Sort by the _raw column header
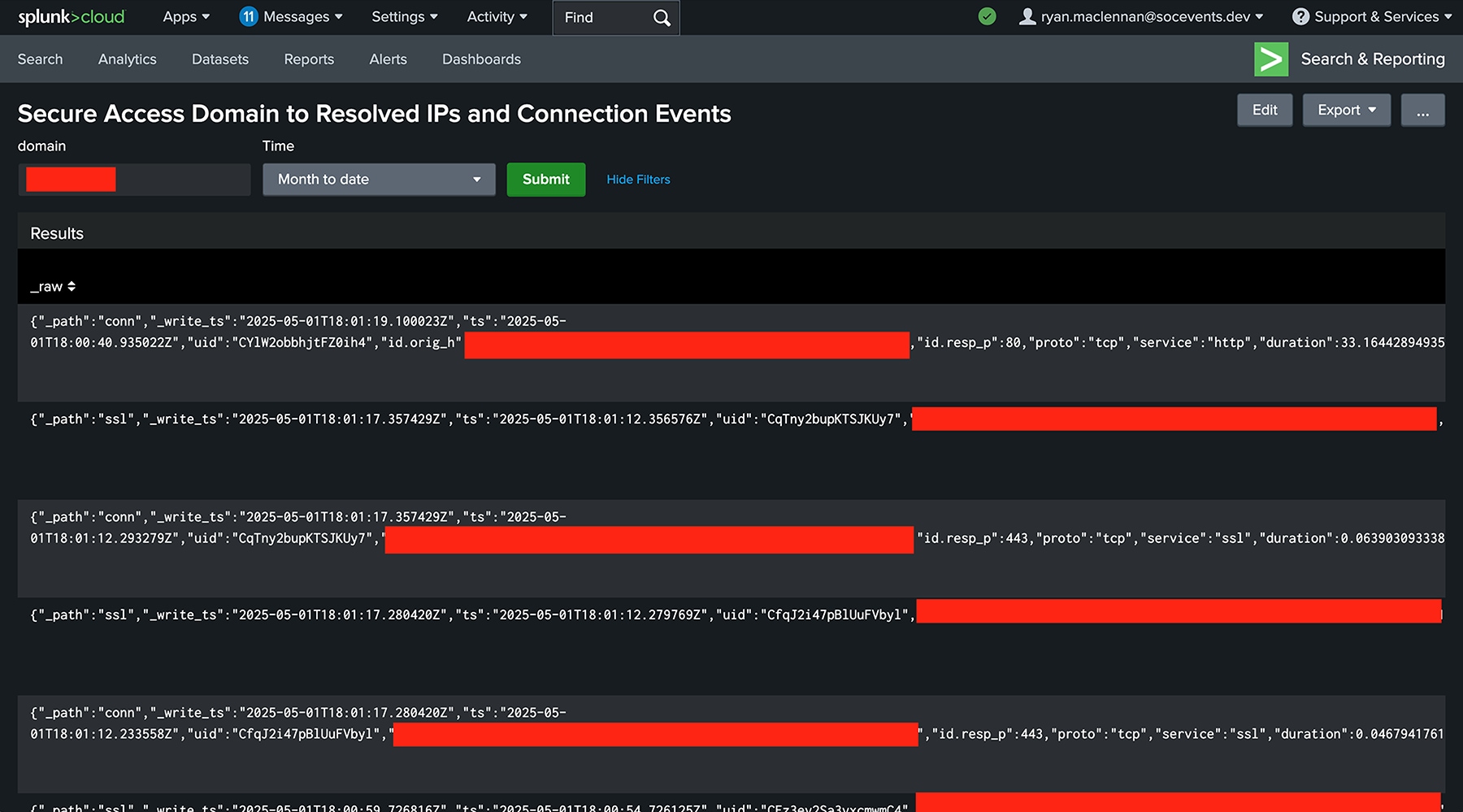Screen dimensions: 1463x812 53,286
